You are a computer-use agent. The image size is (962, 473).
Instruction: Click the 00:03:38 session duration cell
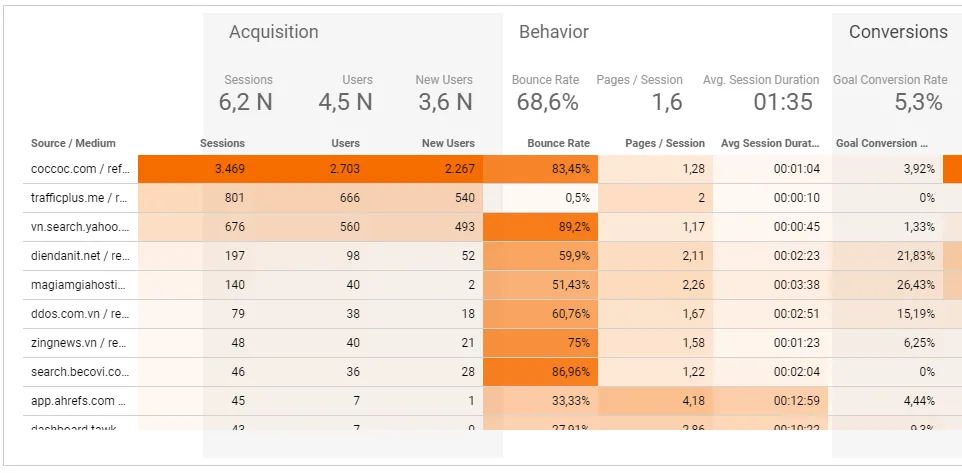[771, 285]
